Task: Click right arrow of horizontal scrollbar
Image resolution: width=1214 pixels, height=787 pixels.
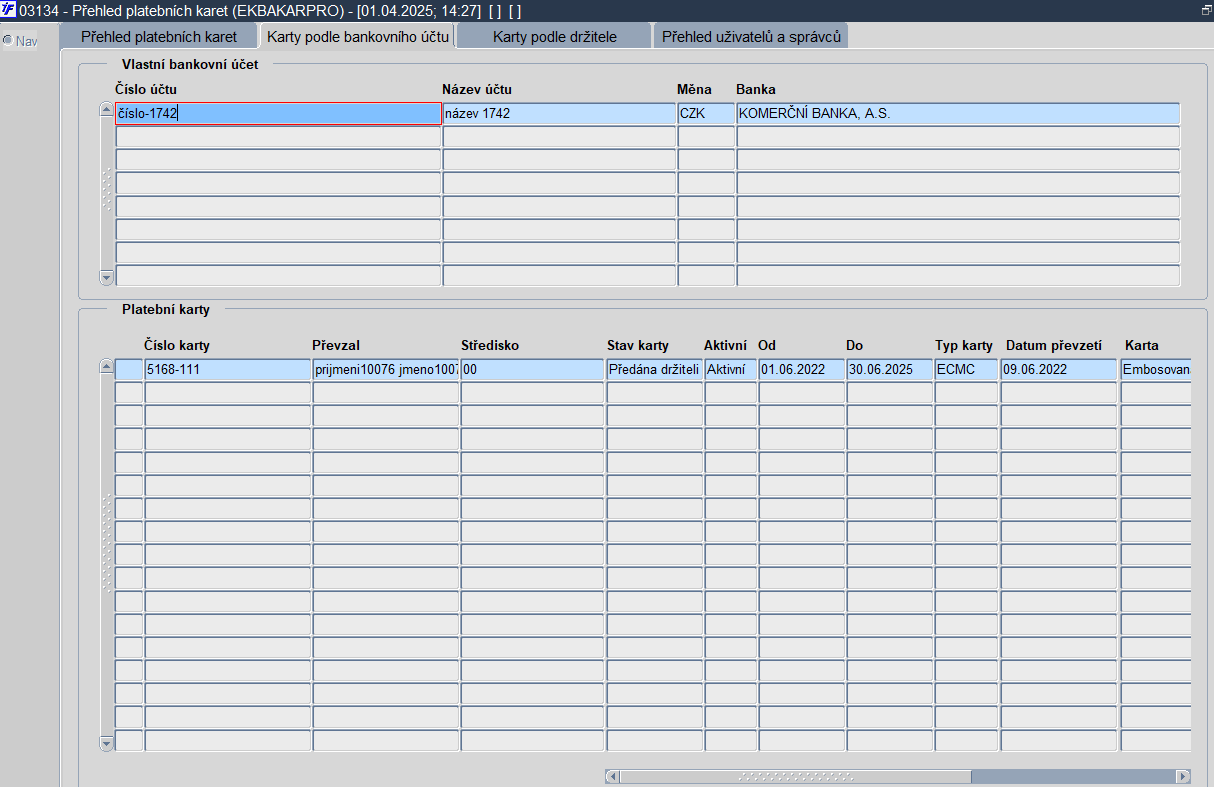Action: (1183, 777)
